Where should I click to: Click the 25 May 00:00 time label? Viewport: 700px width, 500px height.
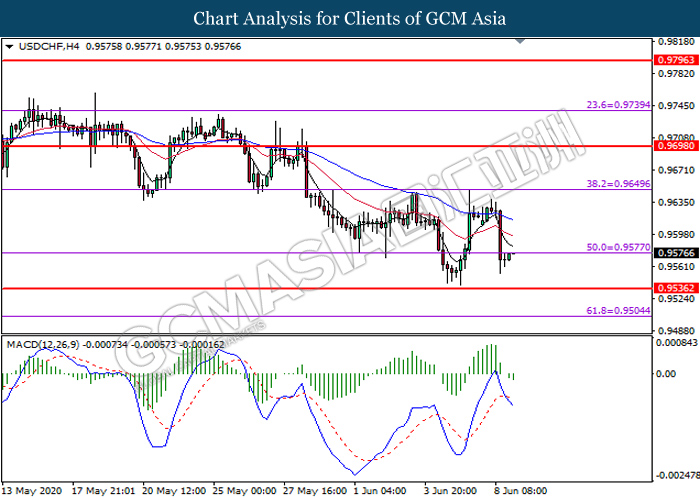(244, 491)
